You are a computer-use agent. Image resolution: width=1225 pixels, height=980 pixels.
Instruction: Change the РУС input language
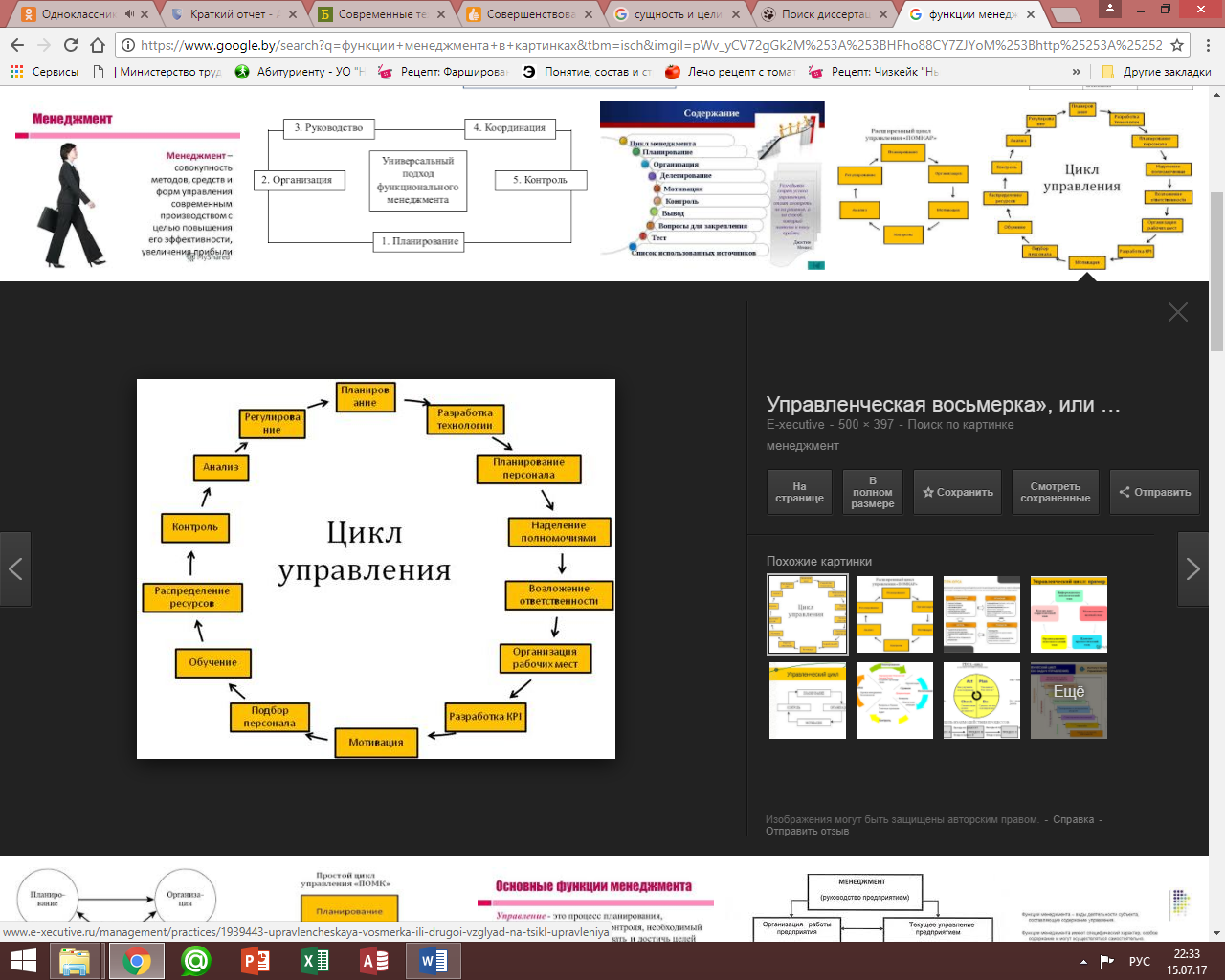[1139, 961]
